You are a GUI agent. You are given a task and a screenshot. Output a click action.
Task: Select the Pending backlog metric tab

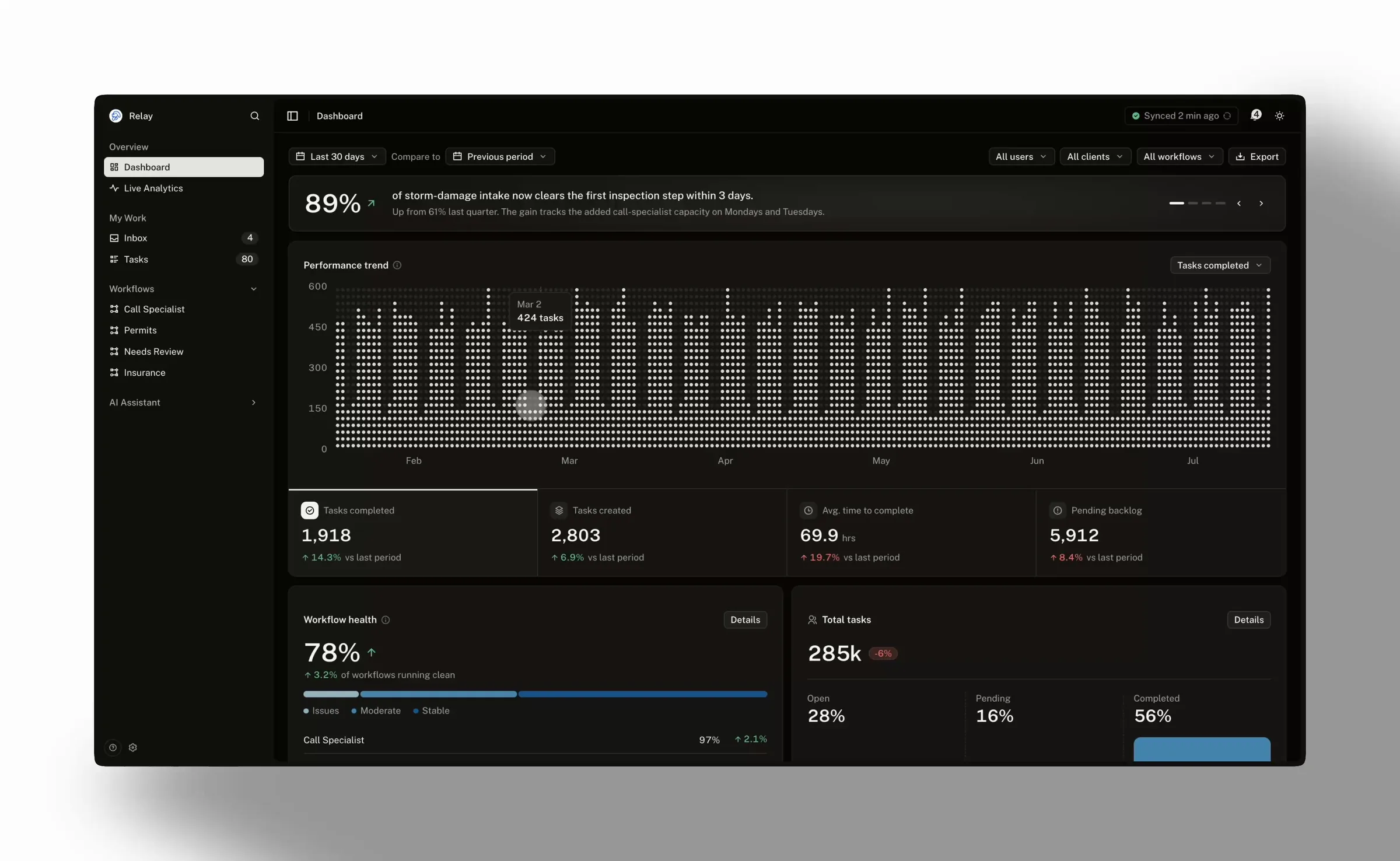click(1161, 533)
